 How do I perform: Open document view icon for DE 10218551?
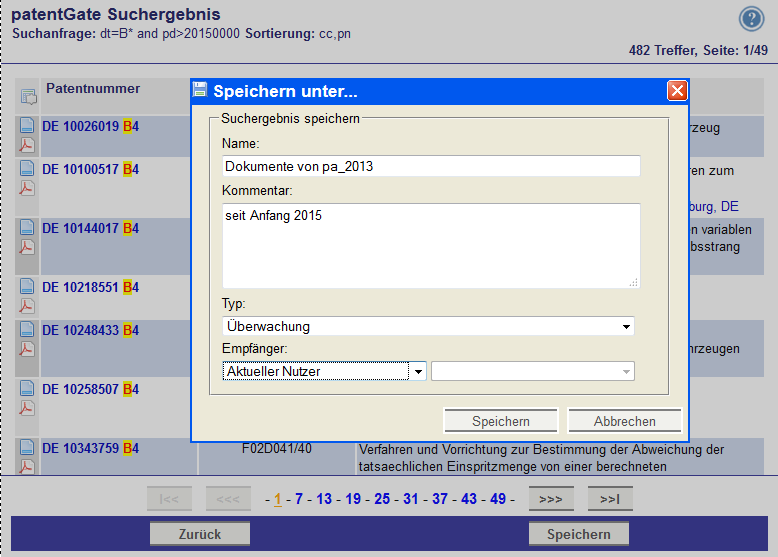[x=27, y=287]
